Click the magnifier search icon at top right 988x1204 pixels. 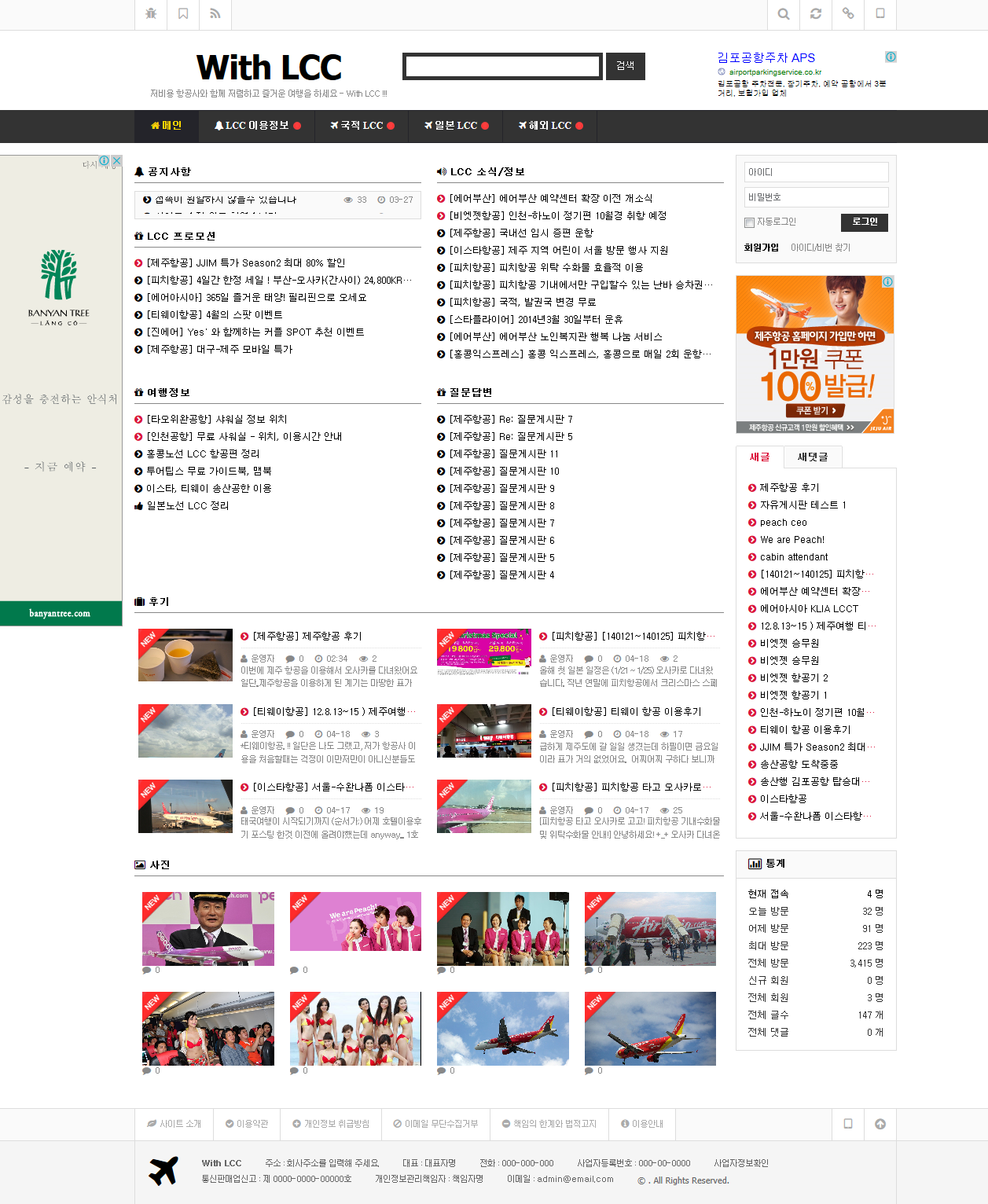(x=784, y=14)
